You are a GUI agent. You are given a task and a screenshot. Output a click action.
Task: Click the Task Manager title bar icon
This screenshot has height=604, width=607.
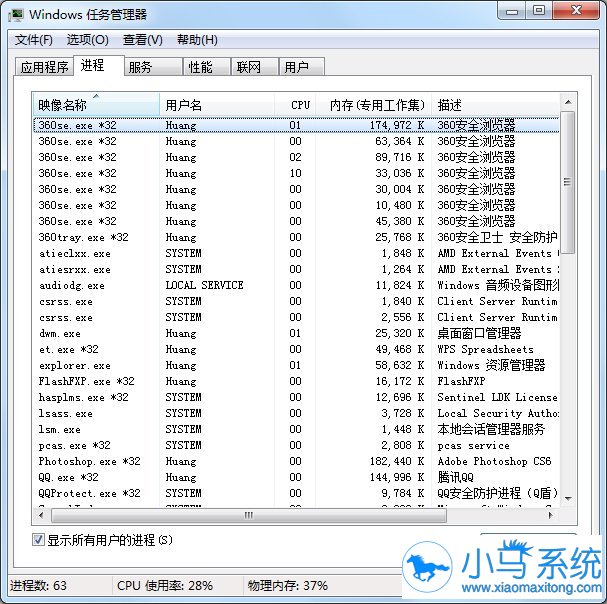coord(16,15)
